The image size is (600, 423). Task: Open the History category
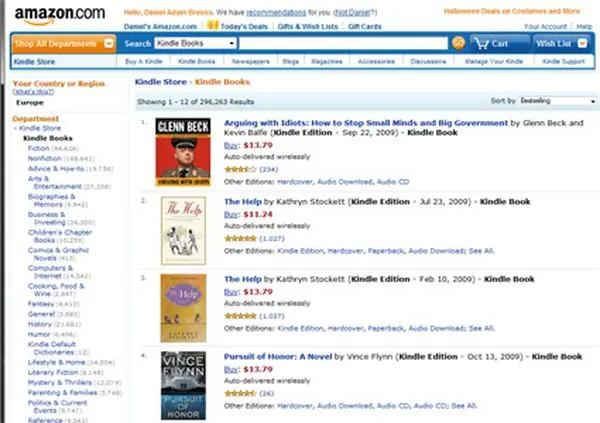tap(39, 324)
